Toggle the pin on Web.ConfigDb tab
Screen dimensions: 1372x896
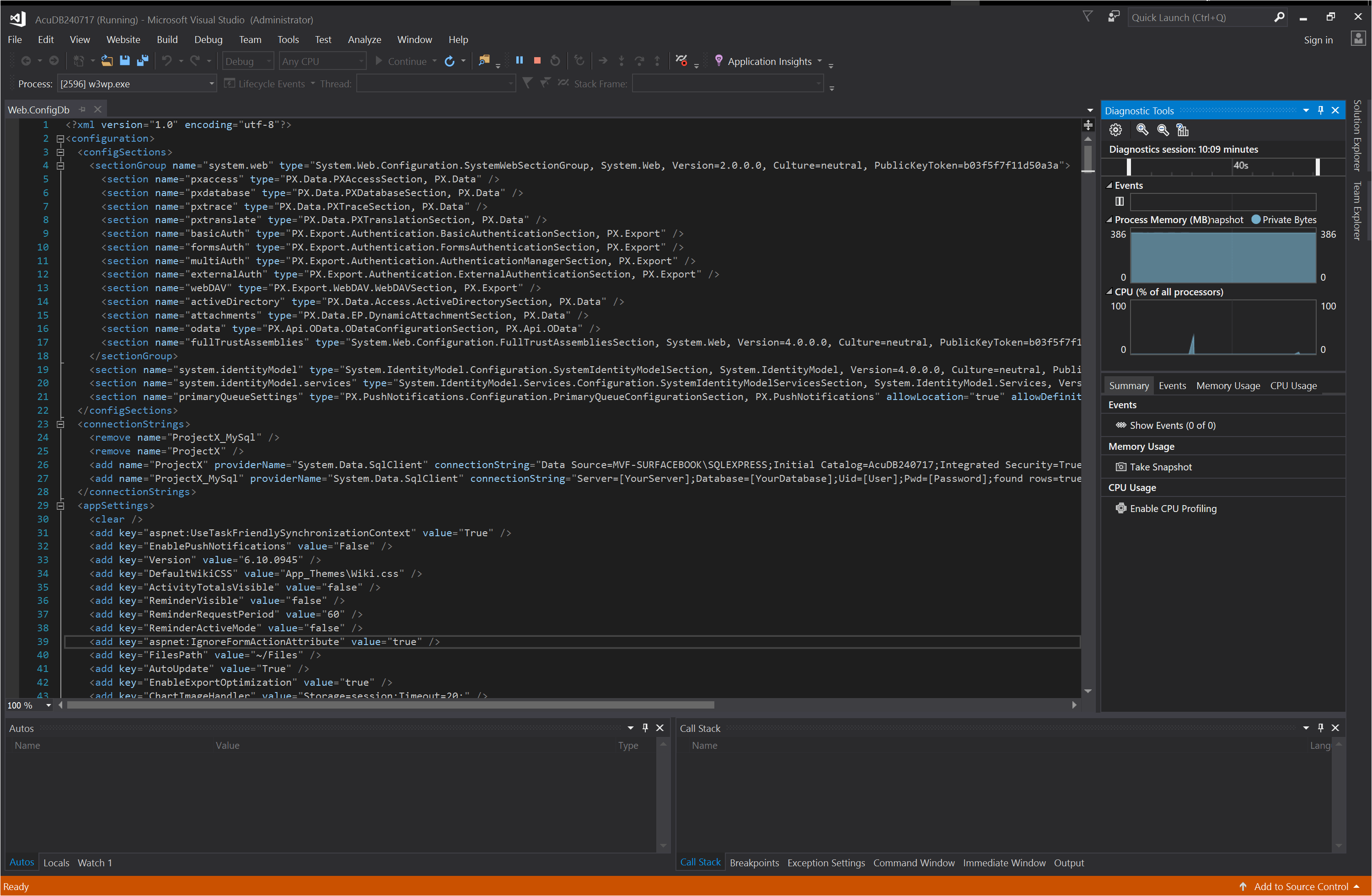(82, 109)
